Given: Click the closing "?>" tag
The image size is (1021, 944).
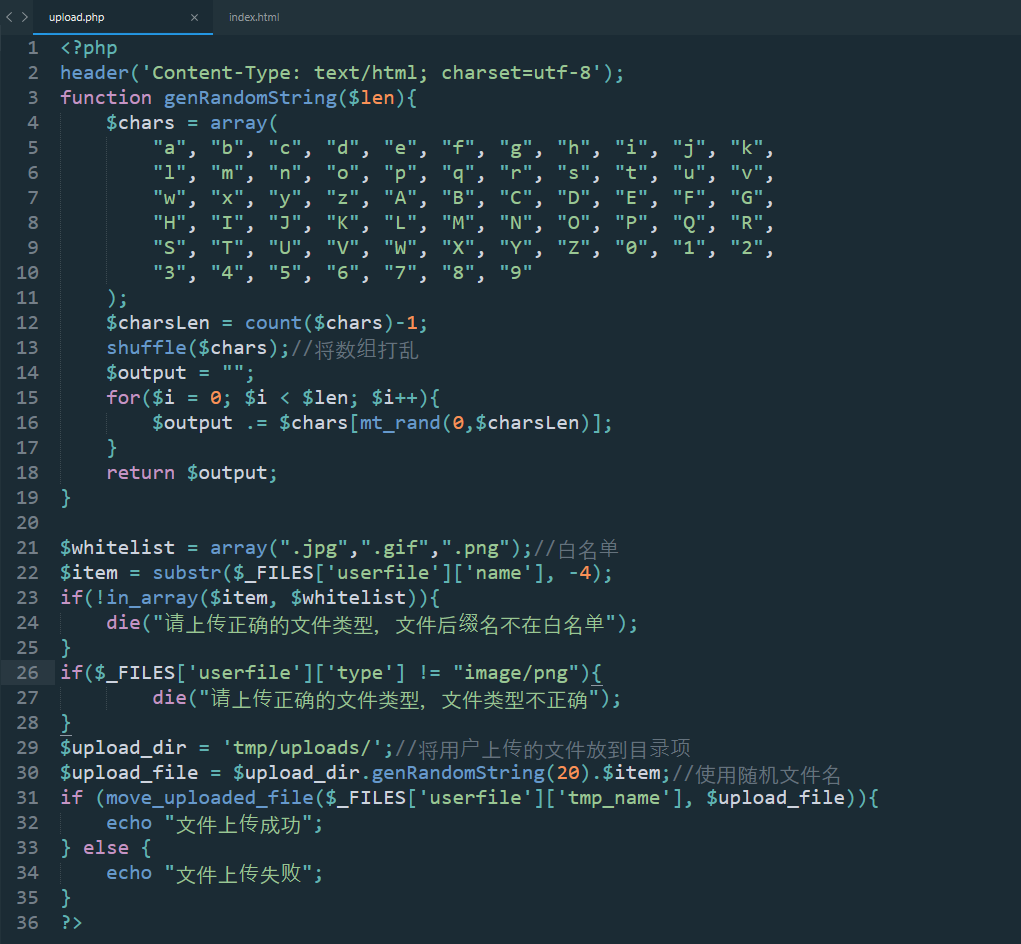Looking at the screenshot, I should [71, 923].
